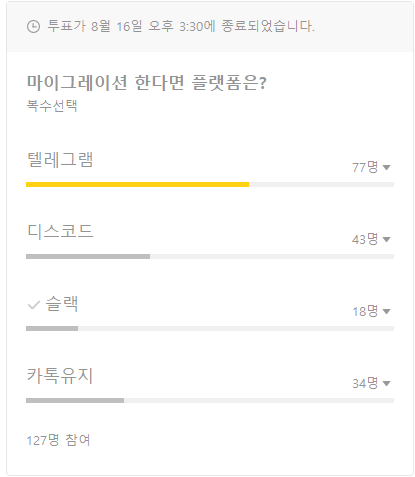Click the 34명 vote count for 카톡유지
Viewport: 415px width, 477px height.
[365, 383]
